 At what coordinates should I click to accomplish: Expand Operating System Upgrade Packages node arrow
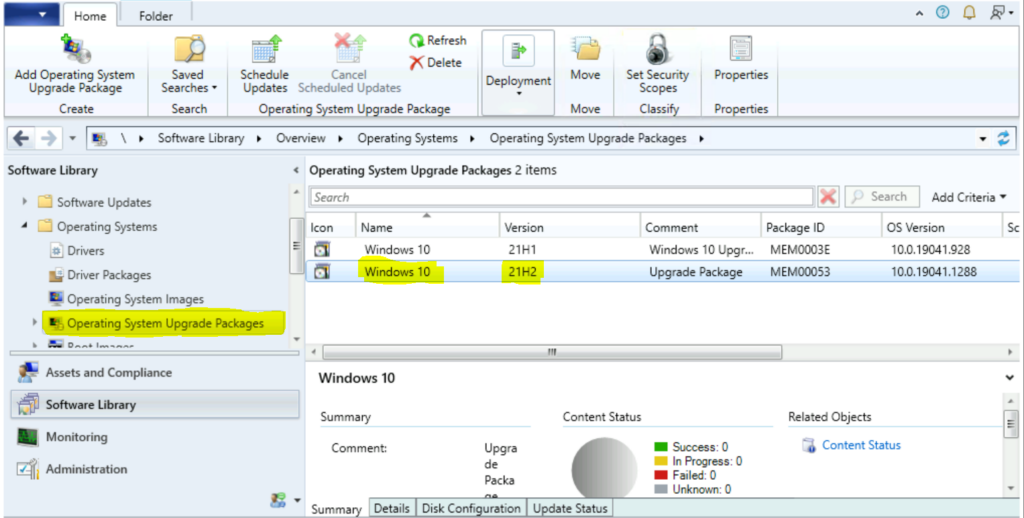[x=35, y=323]
